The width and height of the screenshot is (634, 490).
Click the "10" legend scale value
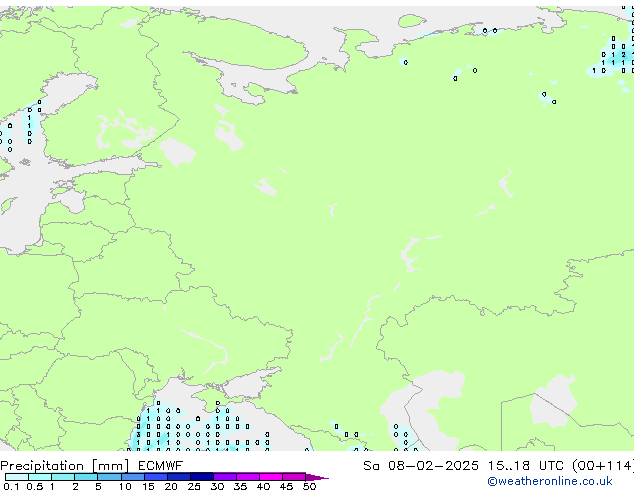(x=125, y=486)
